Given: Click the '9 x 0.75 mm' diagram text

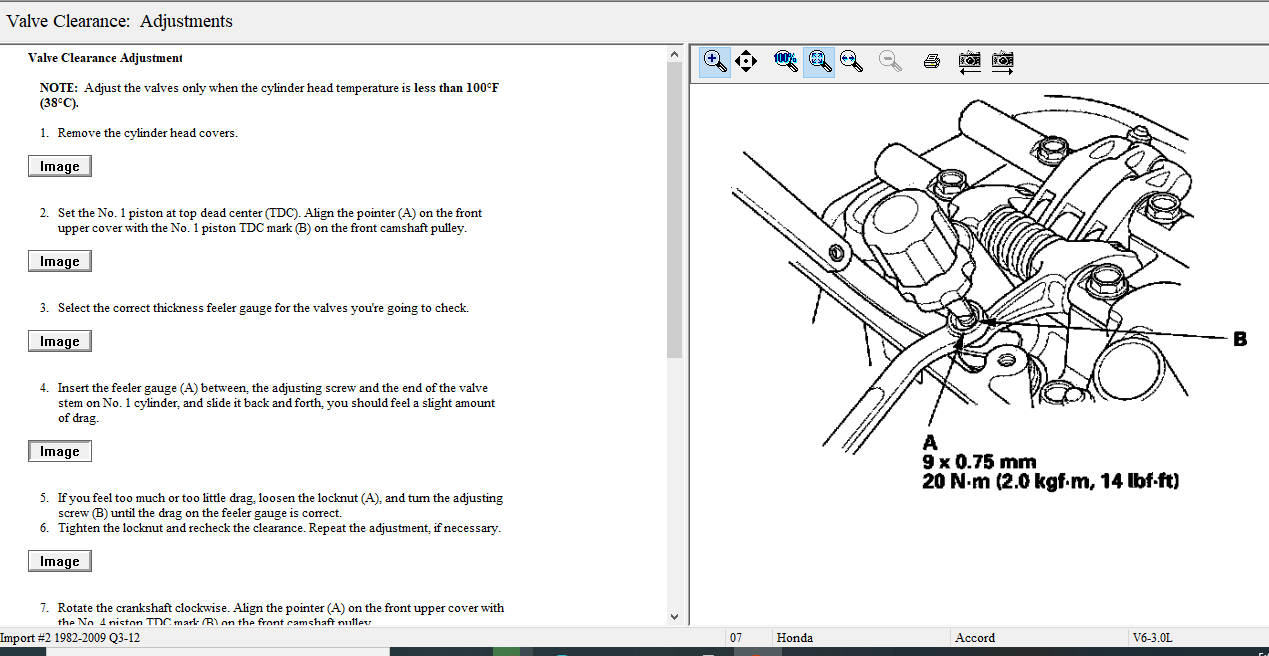Looking at the screenshot, I should [x=979, y=462].
